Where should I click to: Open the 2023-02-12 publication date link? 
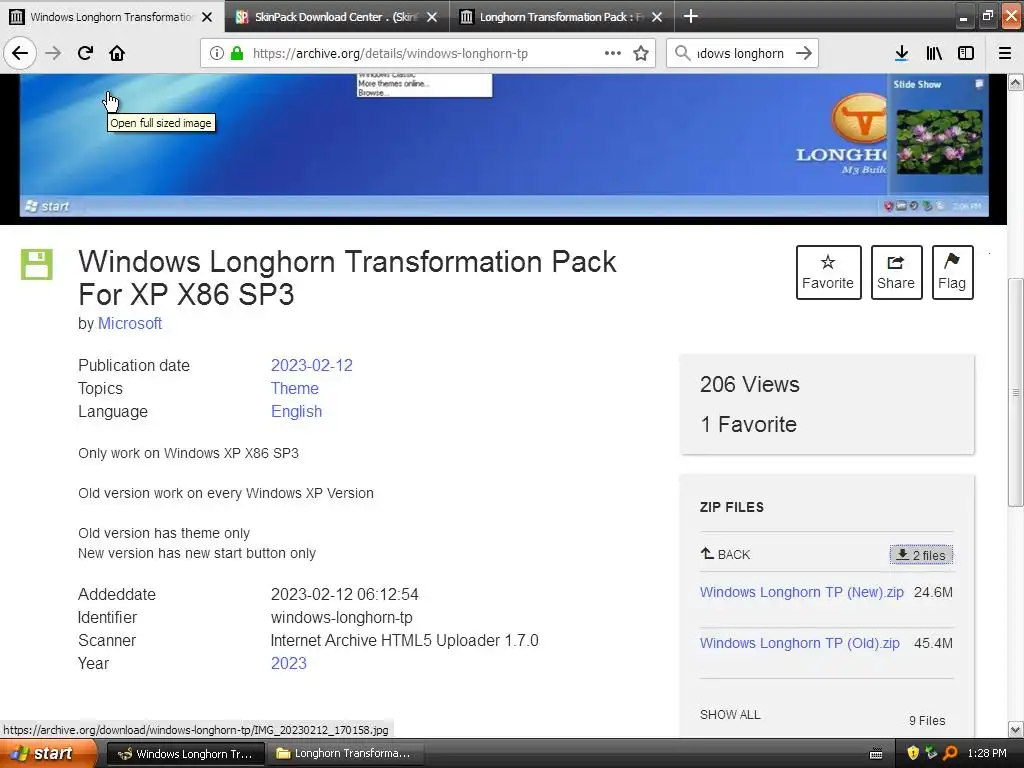[x=312, y=365]
